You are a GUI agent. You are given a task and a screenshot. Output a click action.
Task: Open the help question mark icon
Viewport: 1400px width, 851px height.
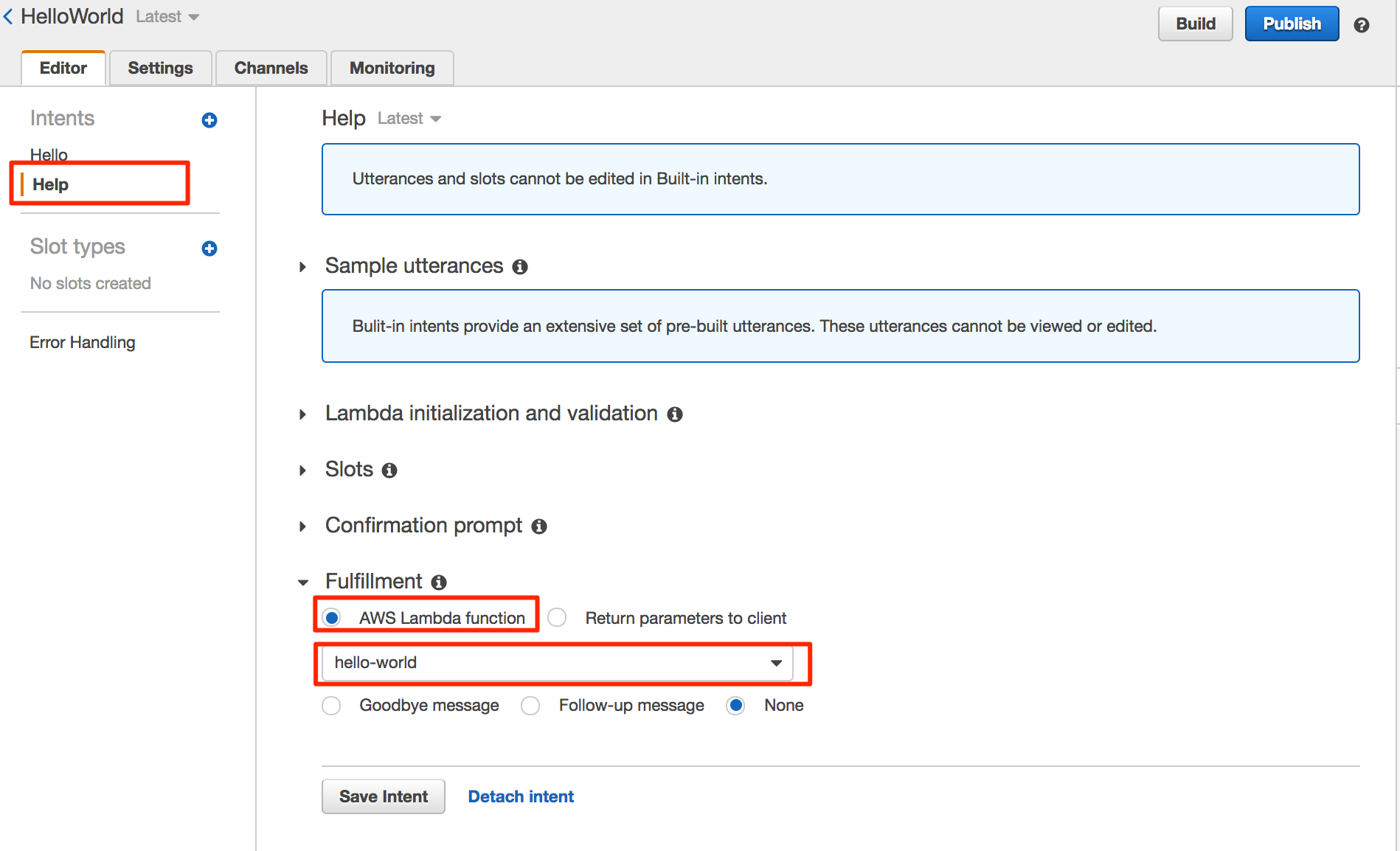point(1361,25)
